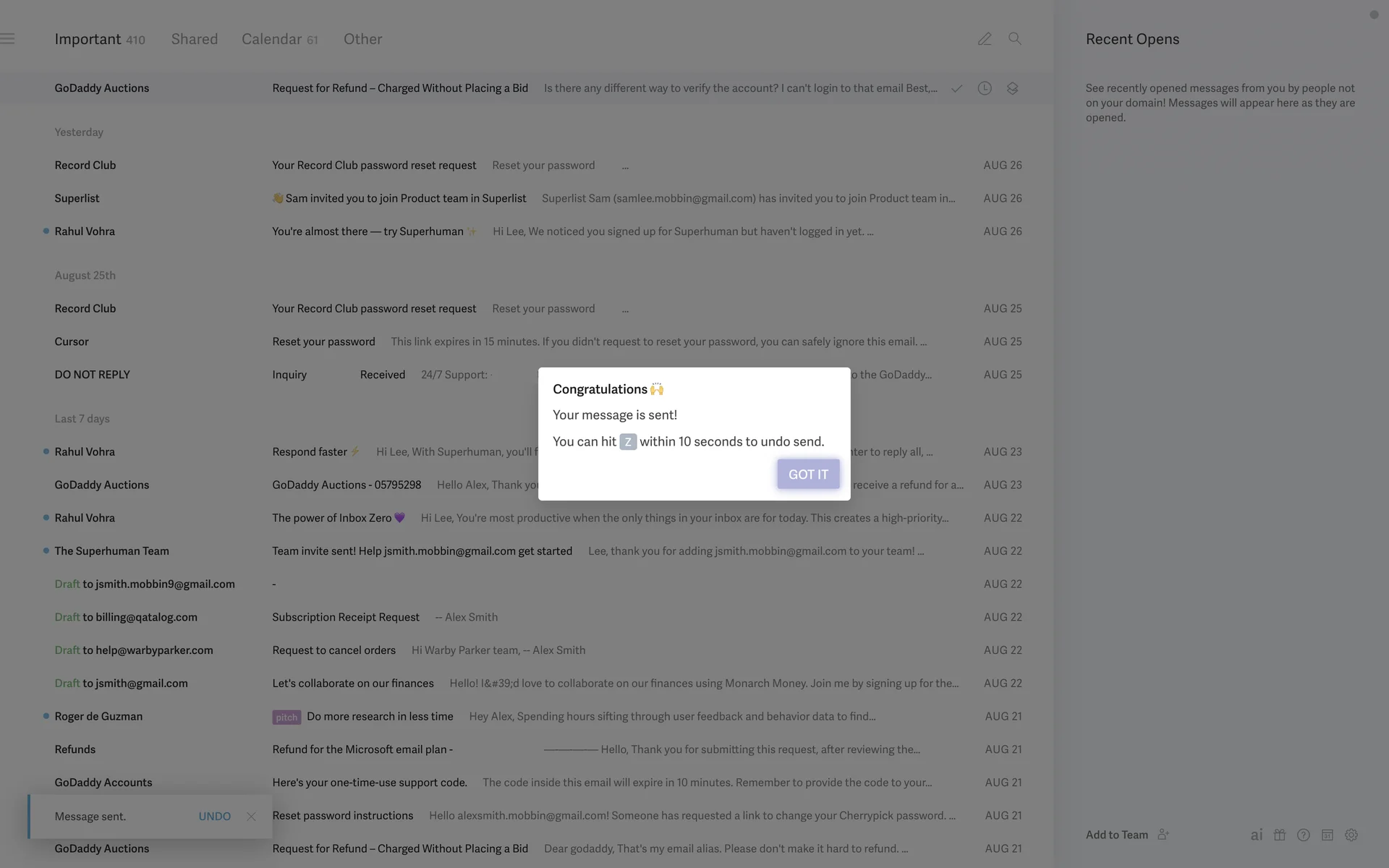The height and width of the screenshot is (868, 1389).
Task: Open the calendar 31 icon
Action: click(x=1328, y=835)
